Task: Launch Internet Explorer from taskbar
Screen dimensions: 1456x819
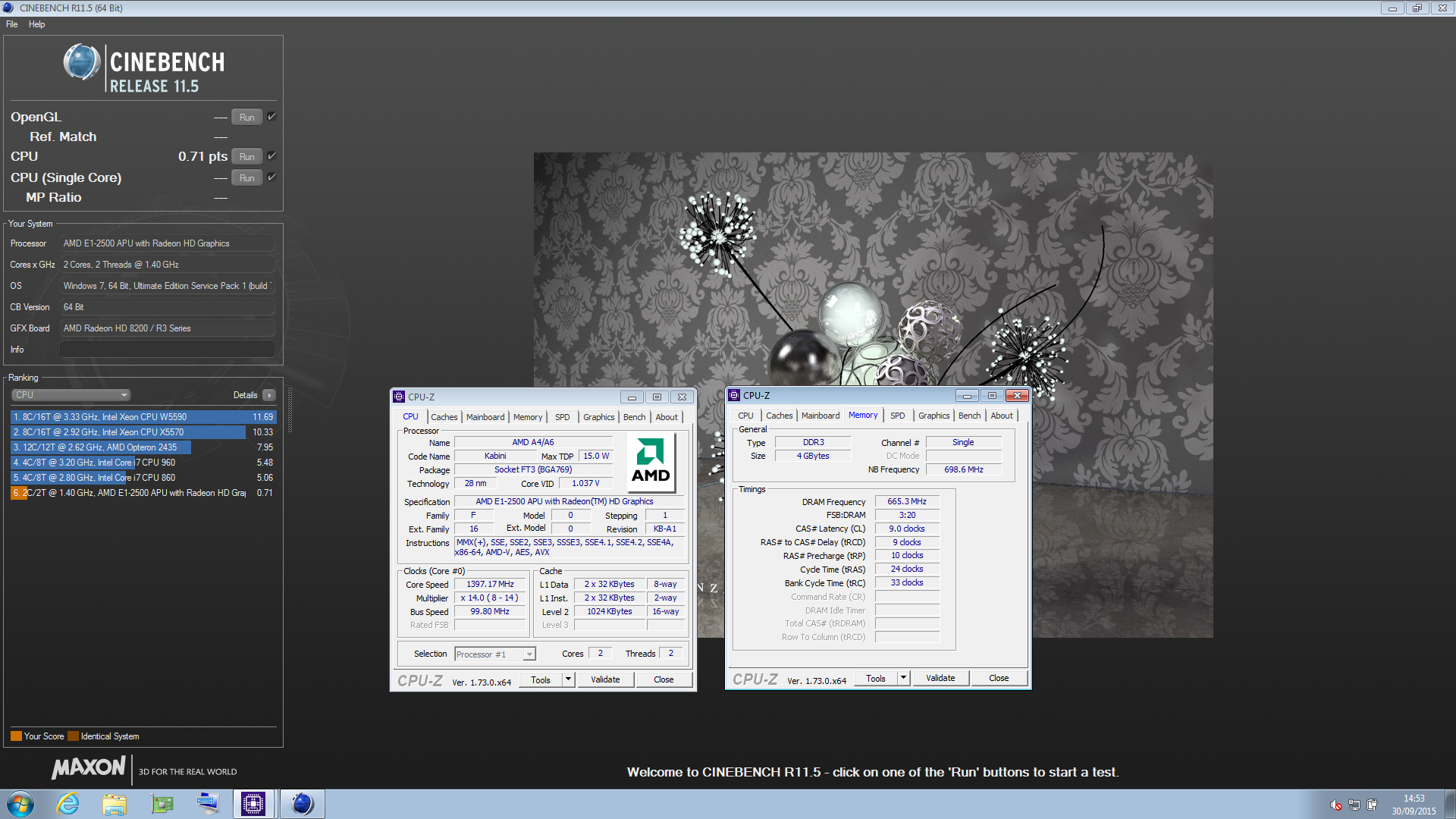Action: coord(68,804)
